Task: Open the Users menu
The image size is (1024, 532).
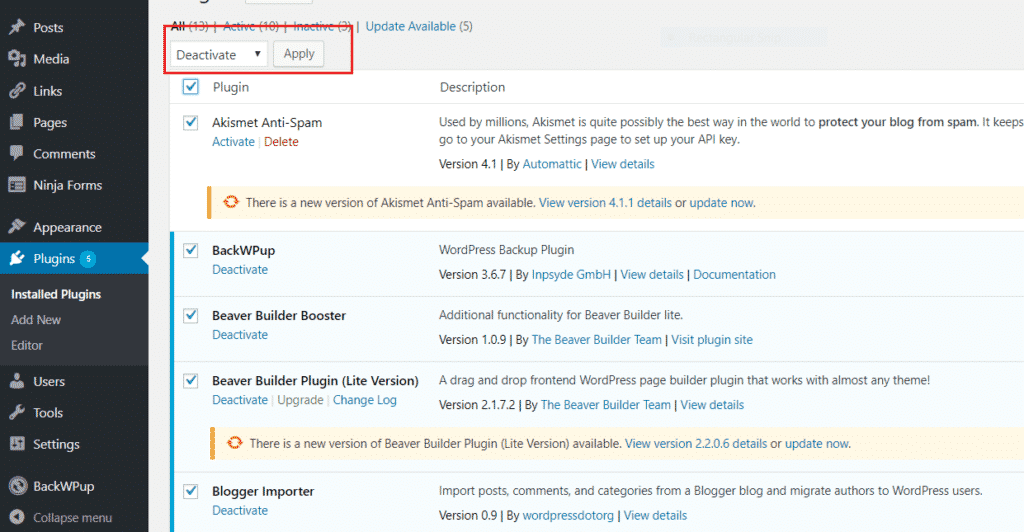Action: pyautogui.click(x=49, y=381)
